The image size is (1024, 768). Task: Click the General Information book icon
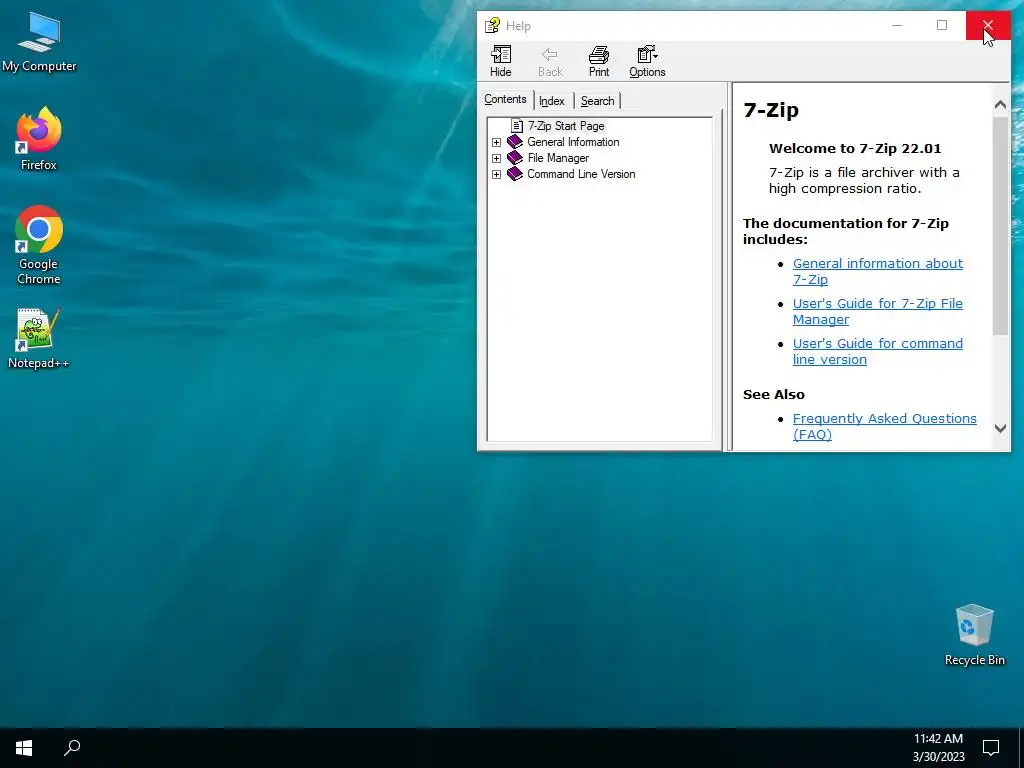515,142
